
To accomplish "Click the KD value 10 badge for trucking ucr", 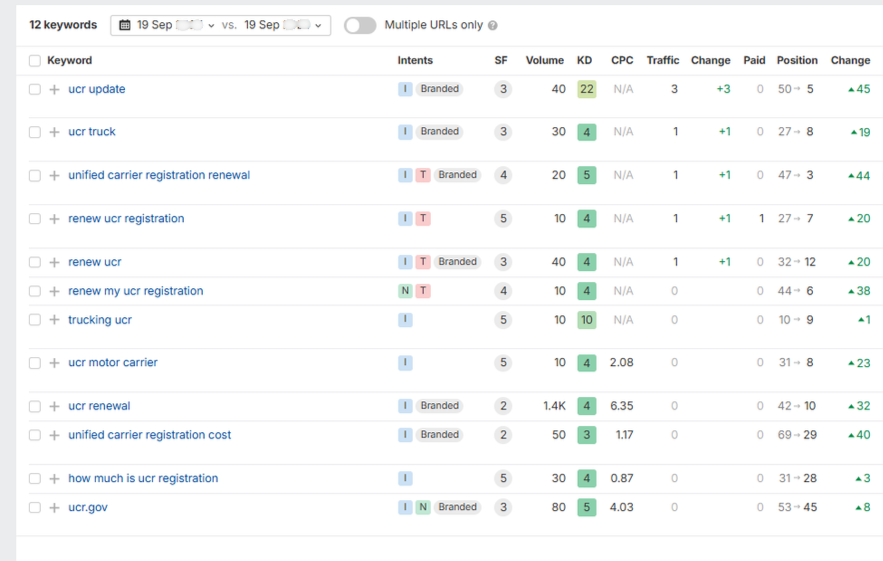I will (x=587, y=320).
